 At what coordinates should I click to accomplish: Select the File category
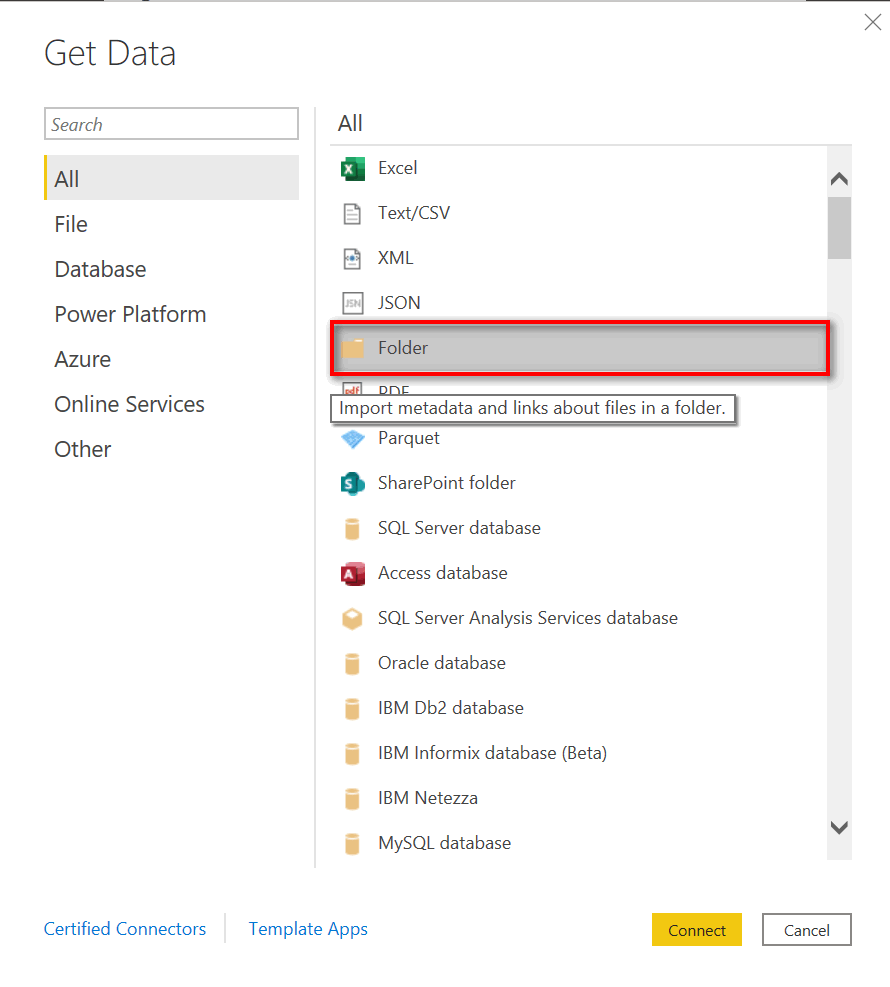coord(171,224)
